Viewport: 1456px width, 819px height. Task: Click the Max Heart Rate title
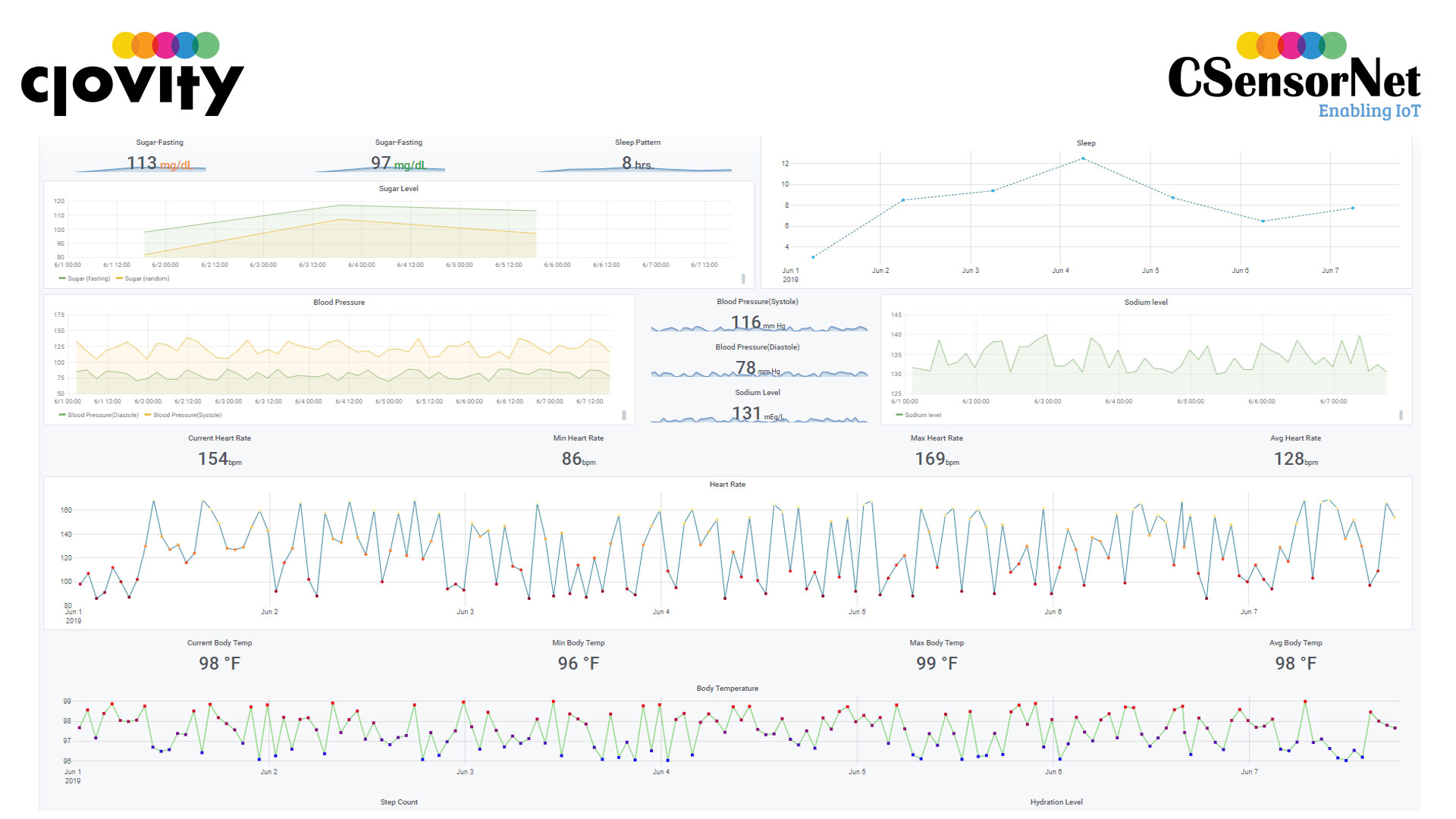(937, 438)
